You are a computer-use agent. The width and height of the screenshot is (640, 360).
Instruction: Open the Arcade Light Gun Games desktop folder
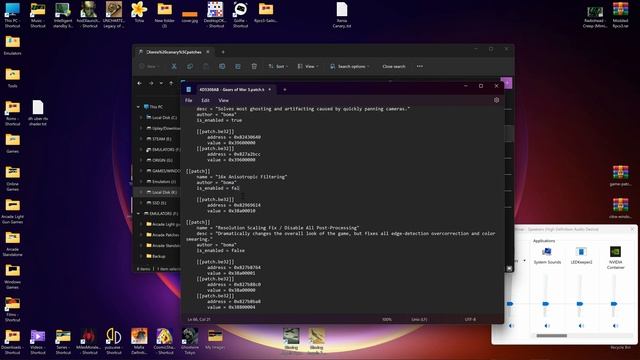[x=12, y=211]
